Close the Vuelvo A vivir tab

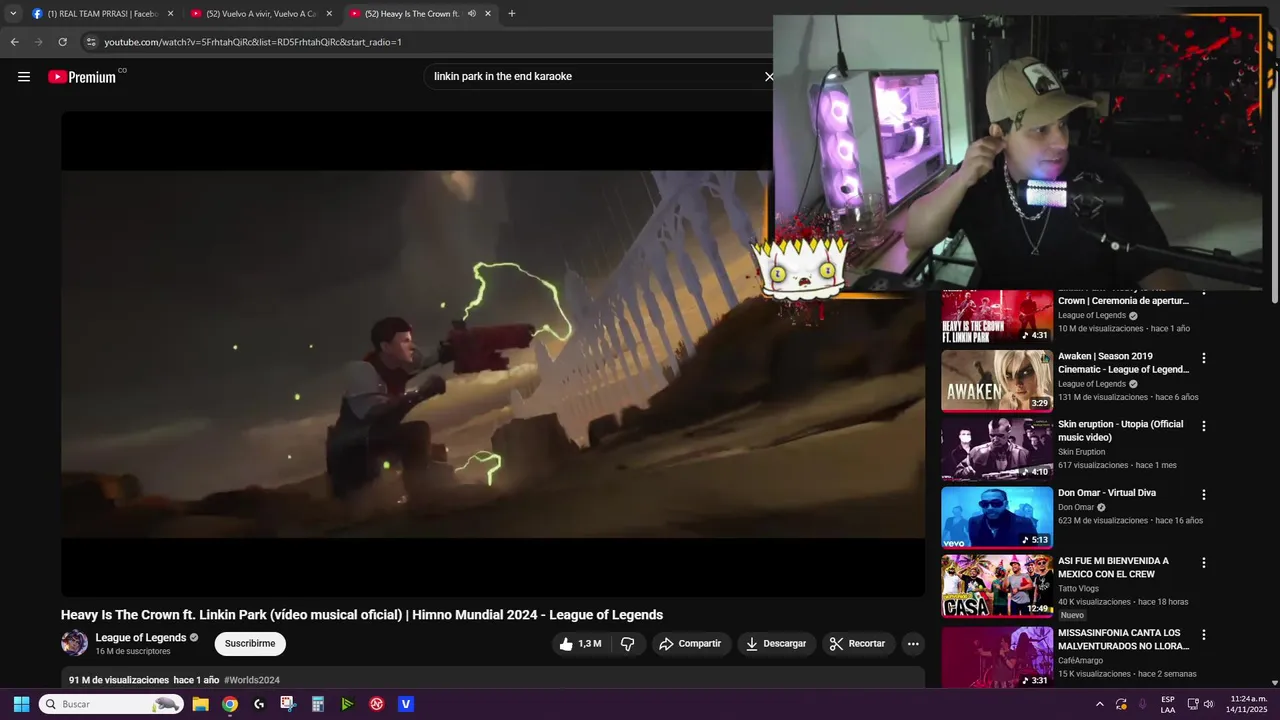tap(329, 14)
